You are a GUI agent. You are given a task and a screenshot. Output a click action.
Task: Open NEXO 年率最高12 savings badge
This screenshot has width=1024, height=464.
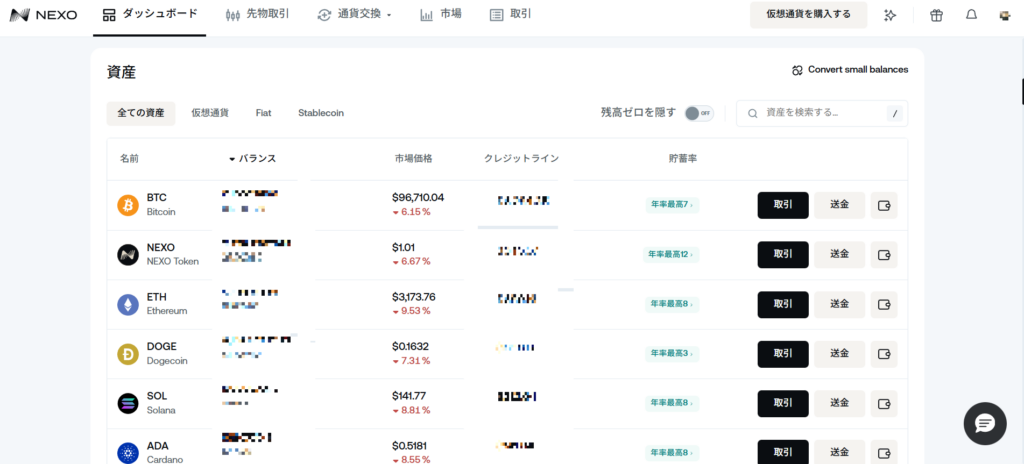[x=671, y=255]
